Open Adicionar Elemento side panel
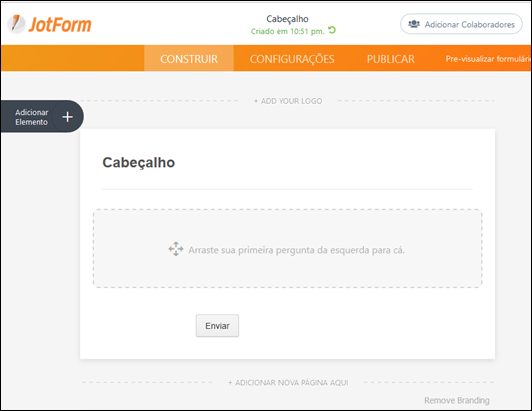Image resolution: width=532 pixels, height=411 pixels. (42, 116)
